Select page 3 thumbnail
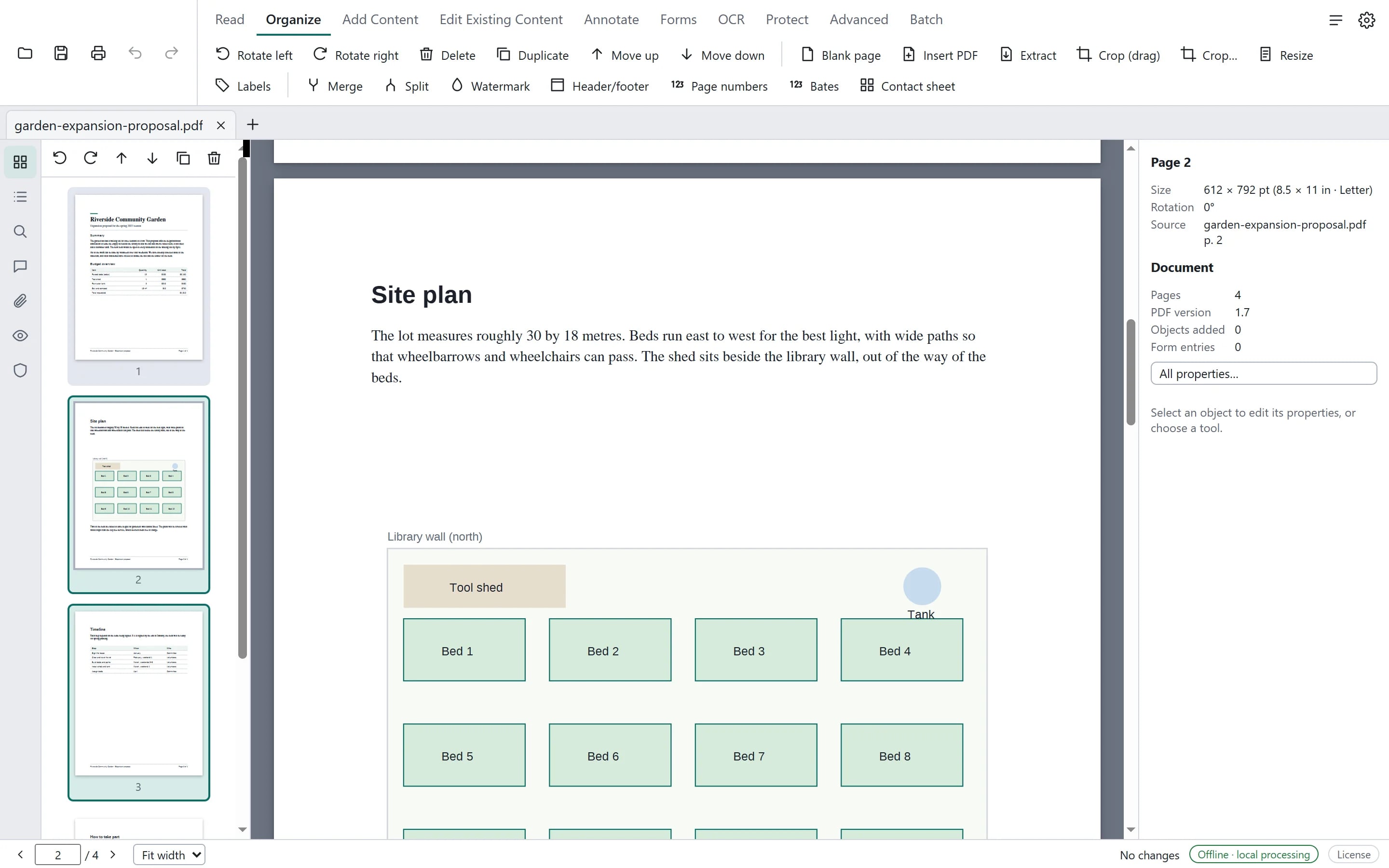 point(138,702)
